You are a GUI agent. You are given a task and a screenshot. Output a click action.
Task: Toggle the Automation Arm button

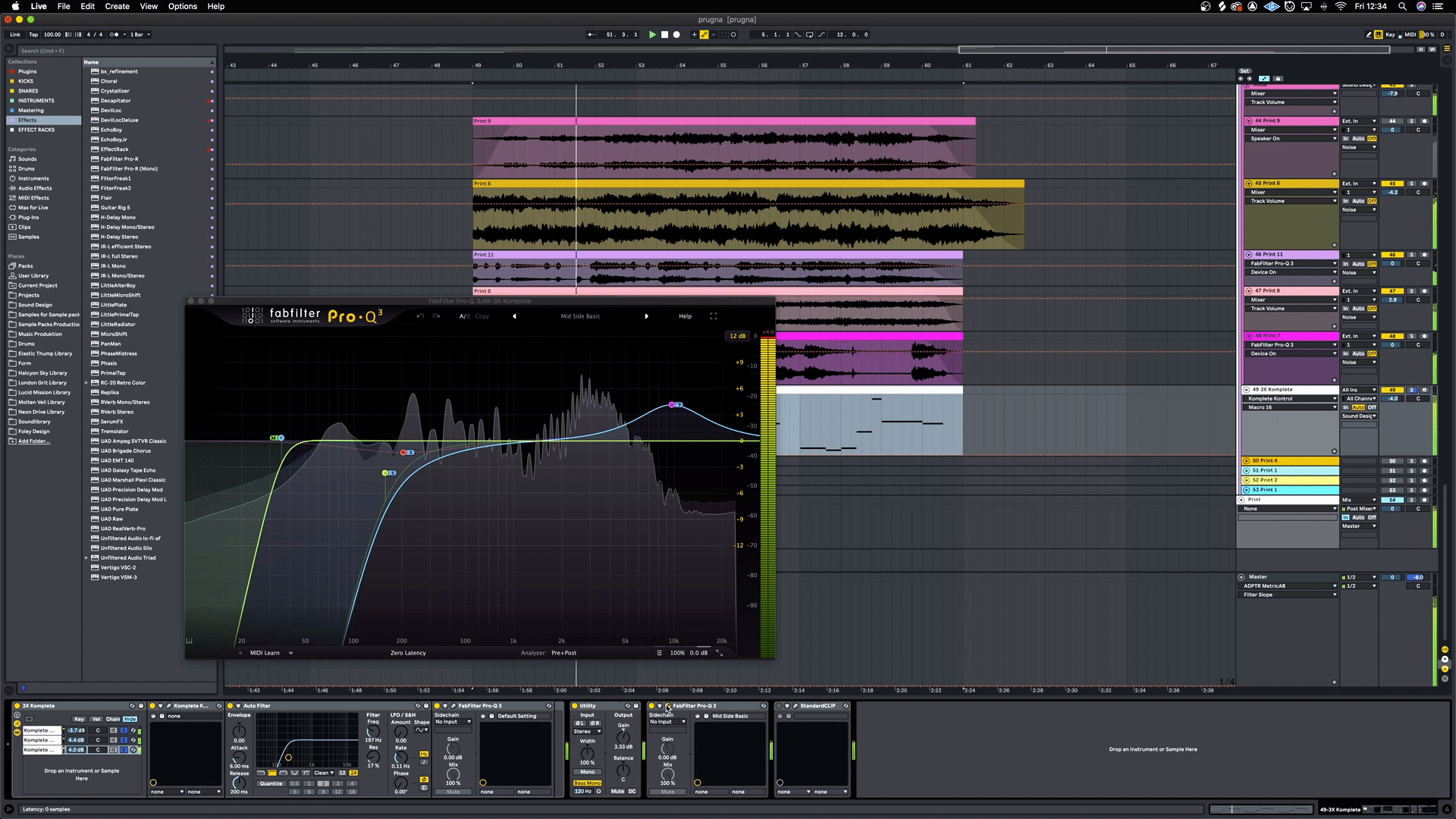click(704, 35)
